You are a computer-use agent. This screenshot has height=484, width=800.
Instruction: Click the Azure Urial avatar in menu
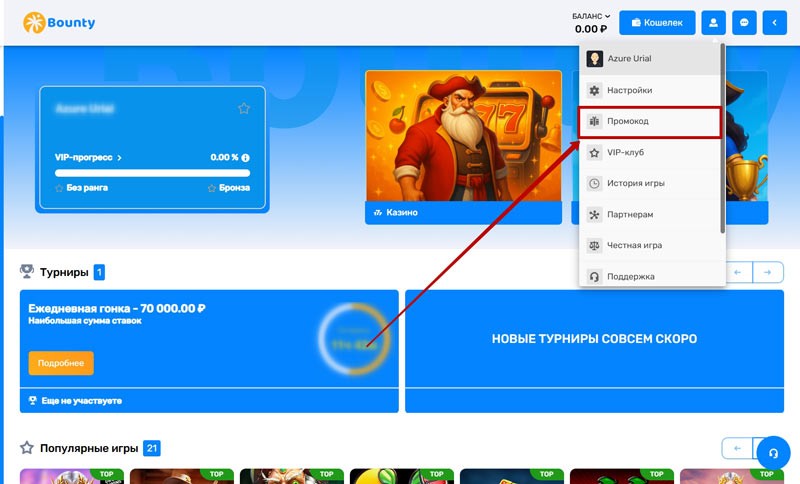pos(595,59)
